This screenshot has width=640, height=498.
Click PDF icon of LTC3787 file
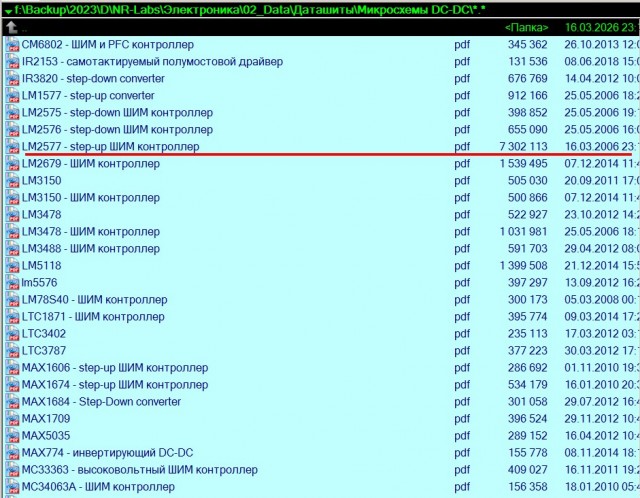point(13,351)
